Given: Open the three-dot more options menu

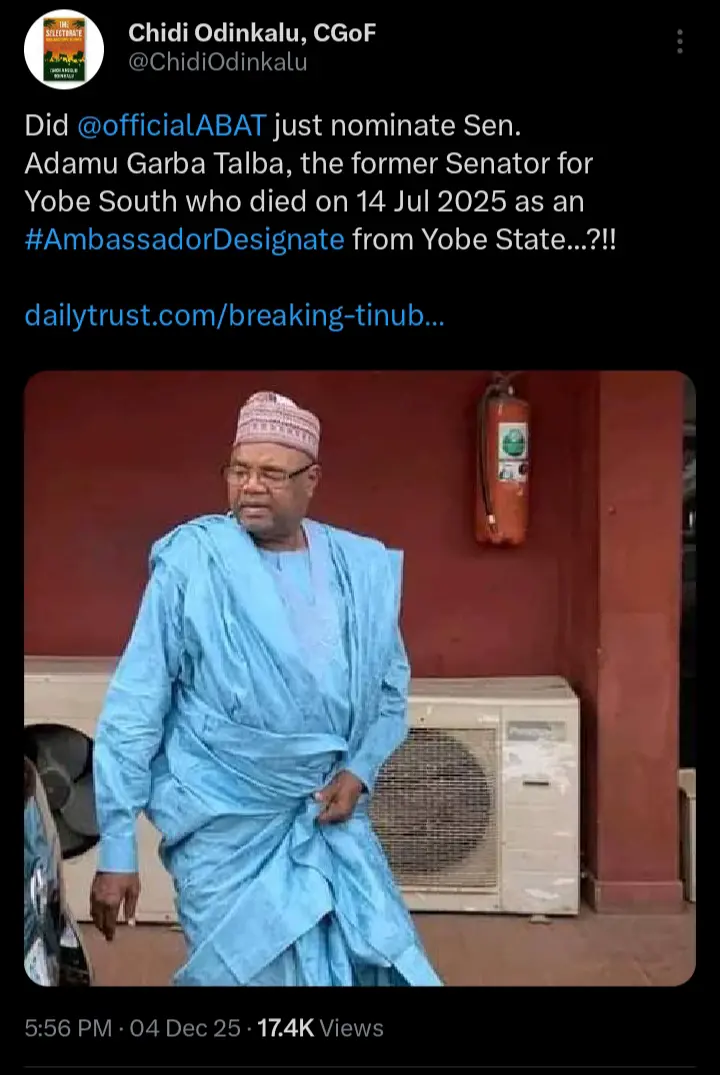Looking at the screenshot, I should pyautogui.click(x=680, y=42).
